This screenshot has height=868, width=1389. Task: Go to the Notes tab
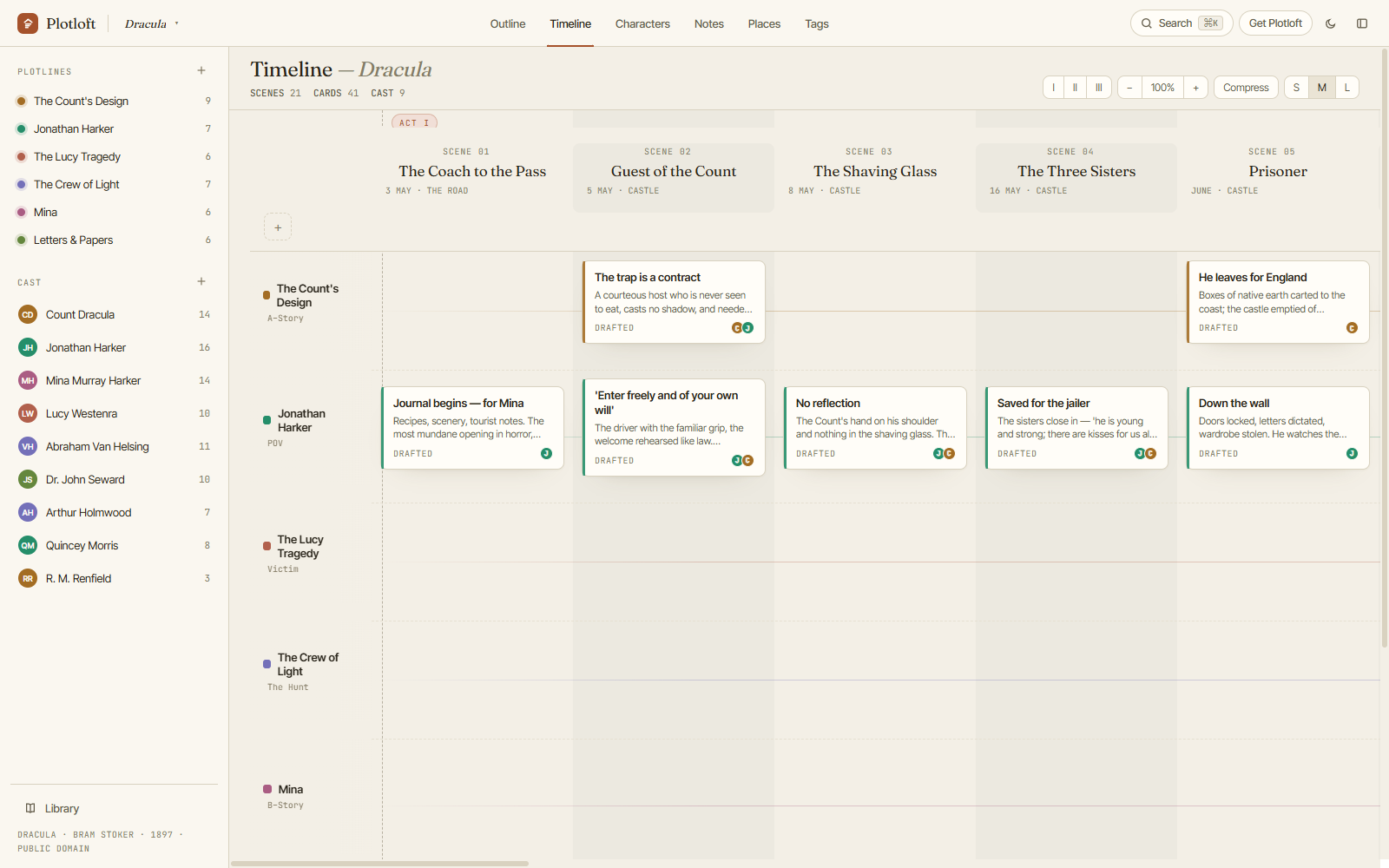point(709,23)
